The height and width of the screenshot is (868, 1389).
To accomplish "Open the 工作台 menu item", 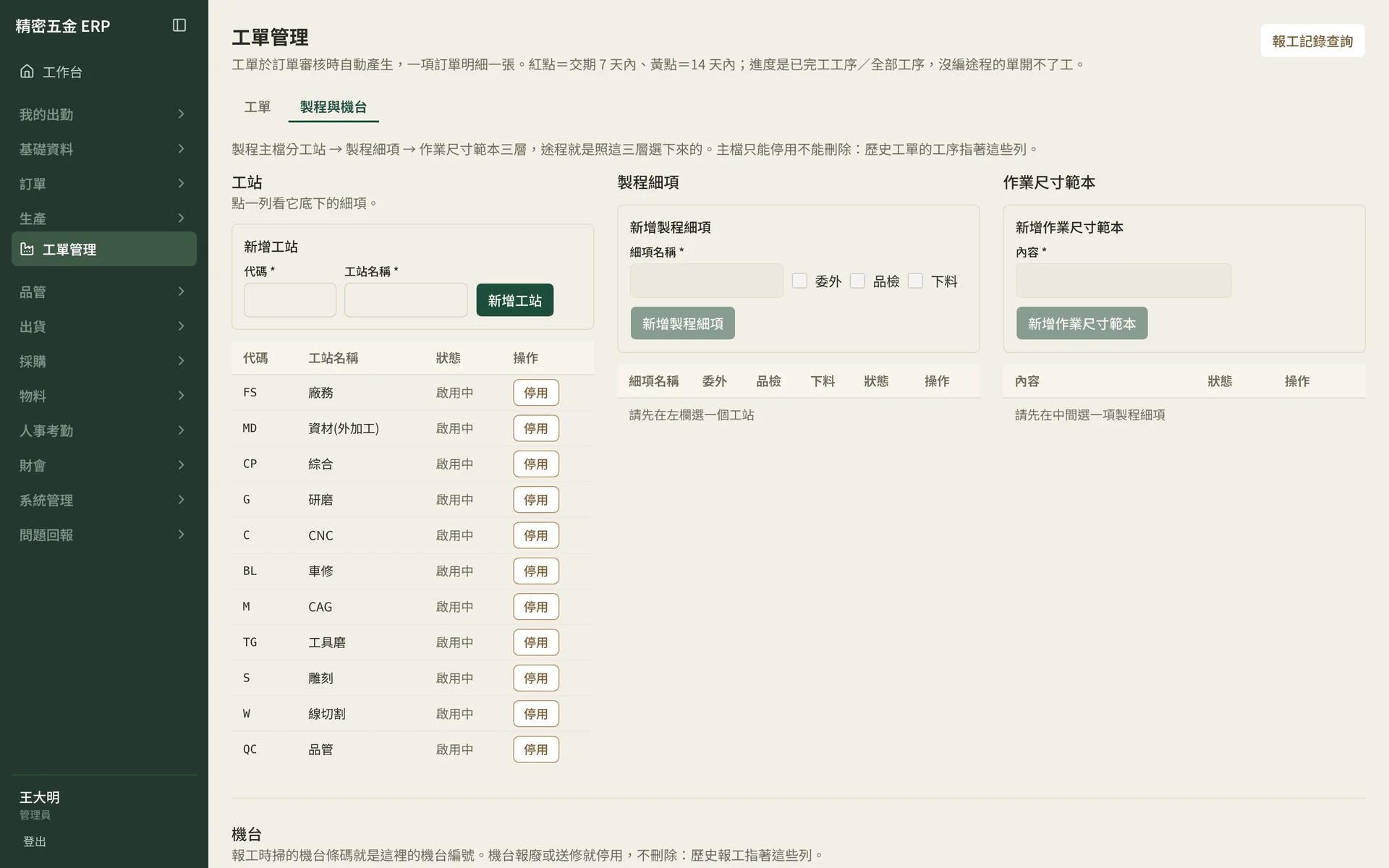I will point(104,72).
